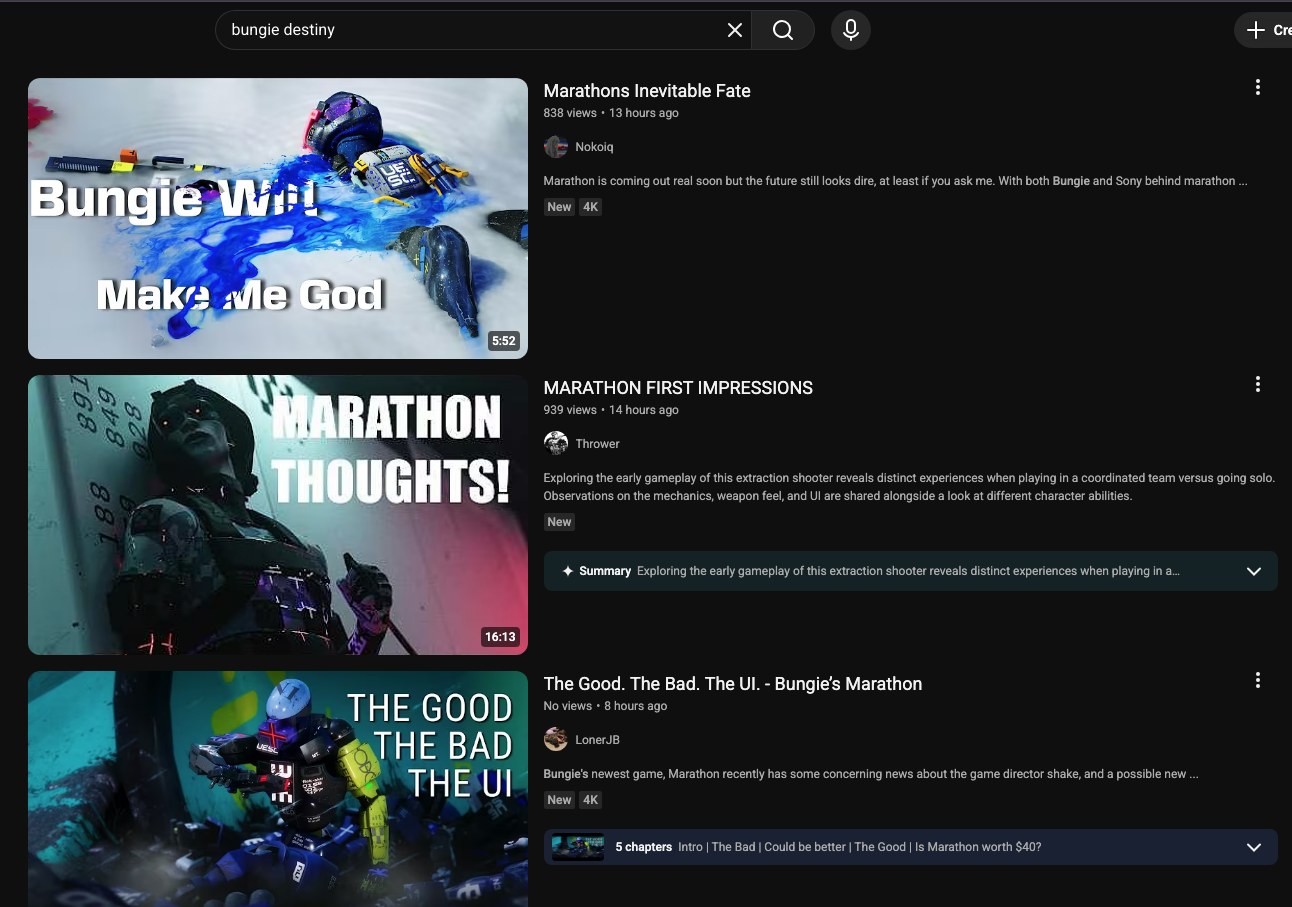
Task: Open more options for The Good. The Bad. The UI.
Action: (x=1258, y=680)
